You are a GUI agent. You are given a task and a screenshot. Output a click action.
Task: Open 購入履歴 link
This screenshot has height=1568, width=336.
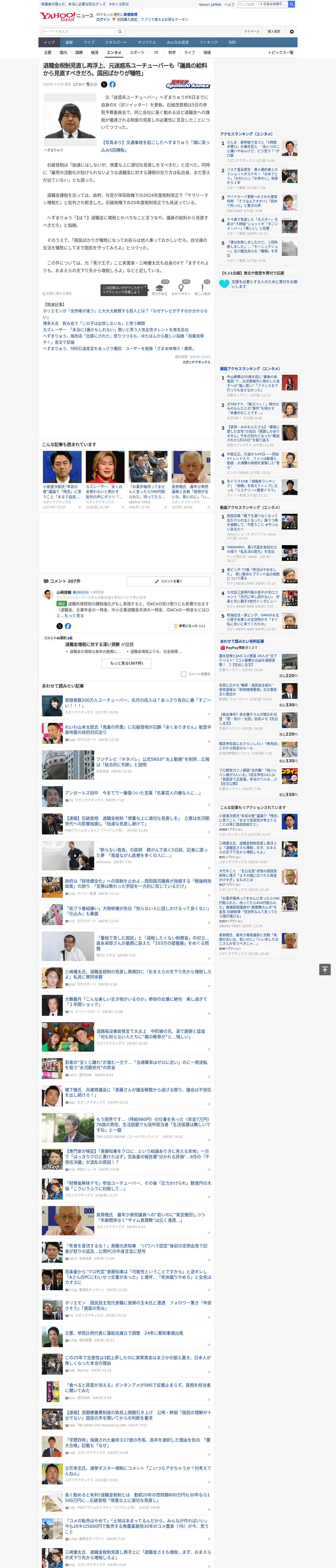(x=274, y=32)
